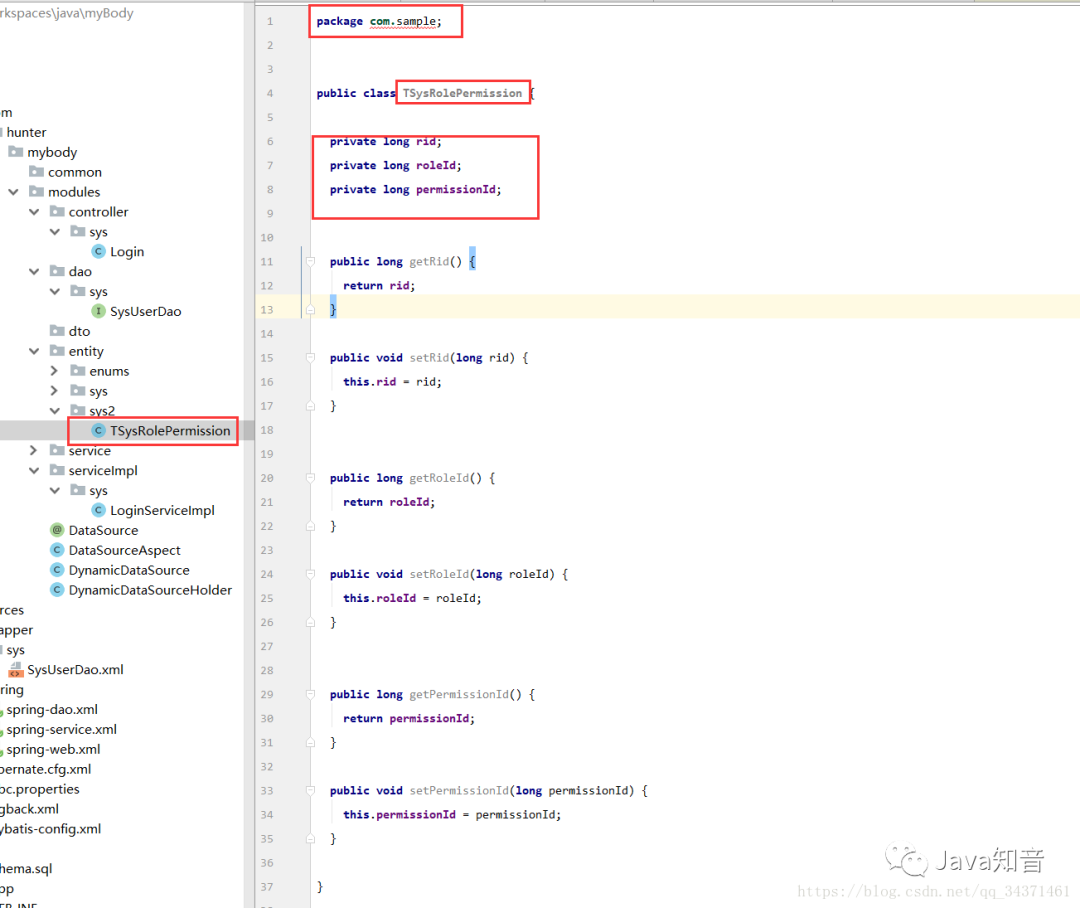This screenshot has height=908, width=1080.
Task: Open LoginServiceImpl class
Action: click(162, 510)
